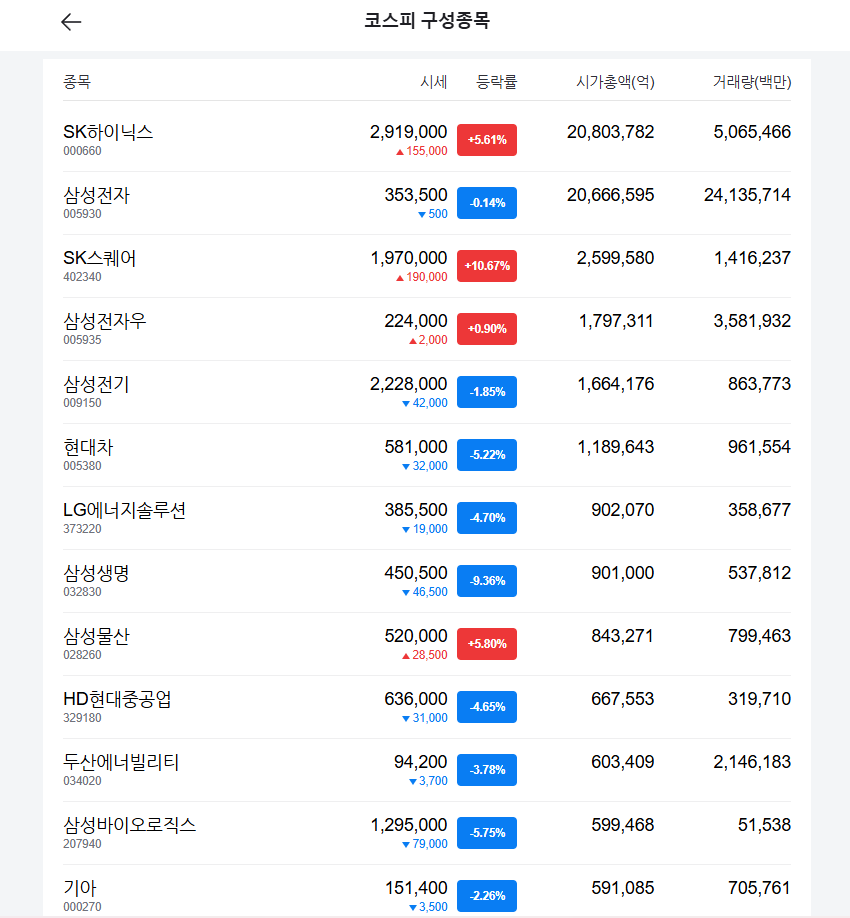Sort by the 등락률 column header
Viewport: 850px width, 918px height.
pyautogui.click(x=496, y=82)
